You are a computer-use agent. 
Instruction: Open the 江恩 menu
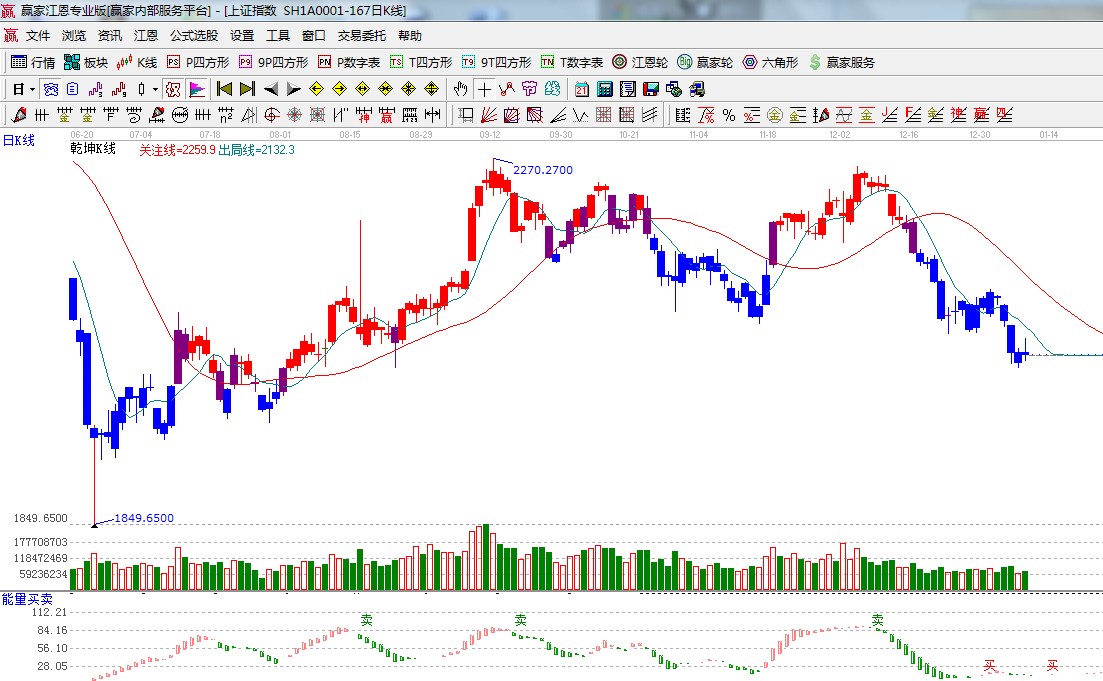click(x=146, y=35)
